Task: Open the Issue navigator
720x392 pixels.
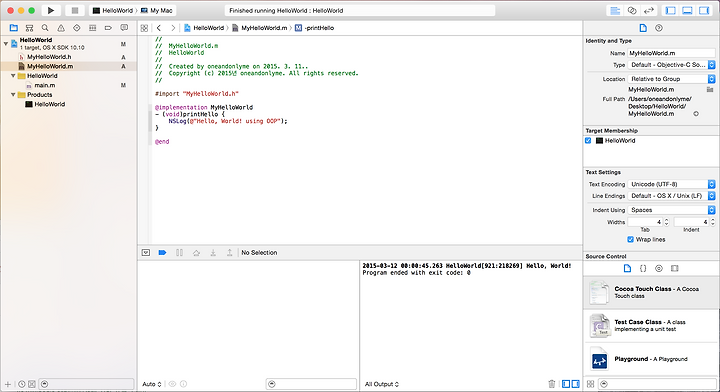Action: click(61, 28)
